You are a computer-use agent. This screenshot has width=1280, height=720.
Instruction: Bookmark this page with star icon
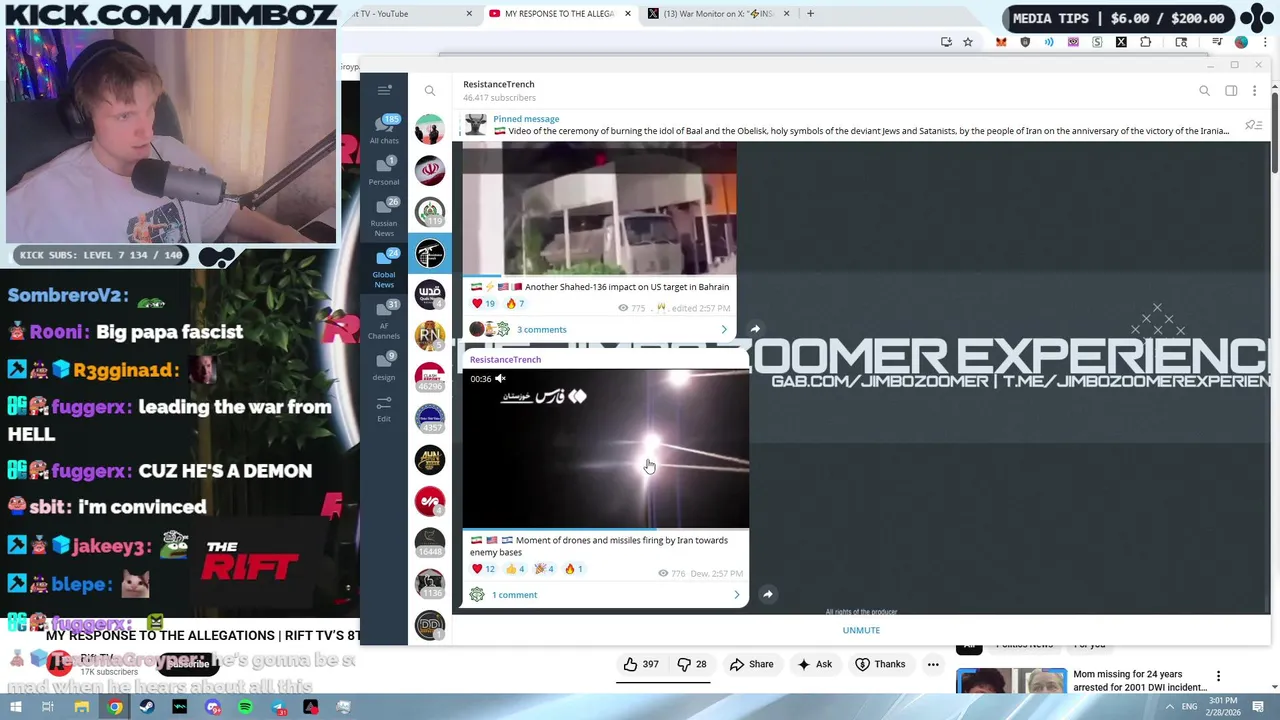[968, 42]
